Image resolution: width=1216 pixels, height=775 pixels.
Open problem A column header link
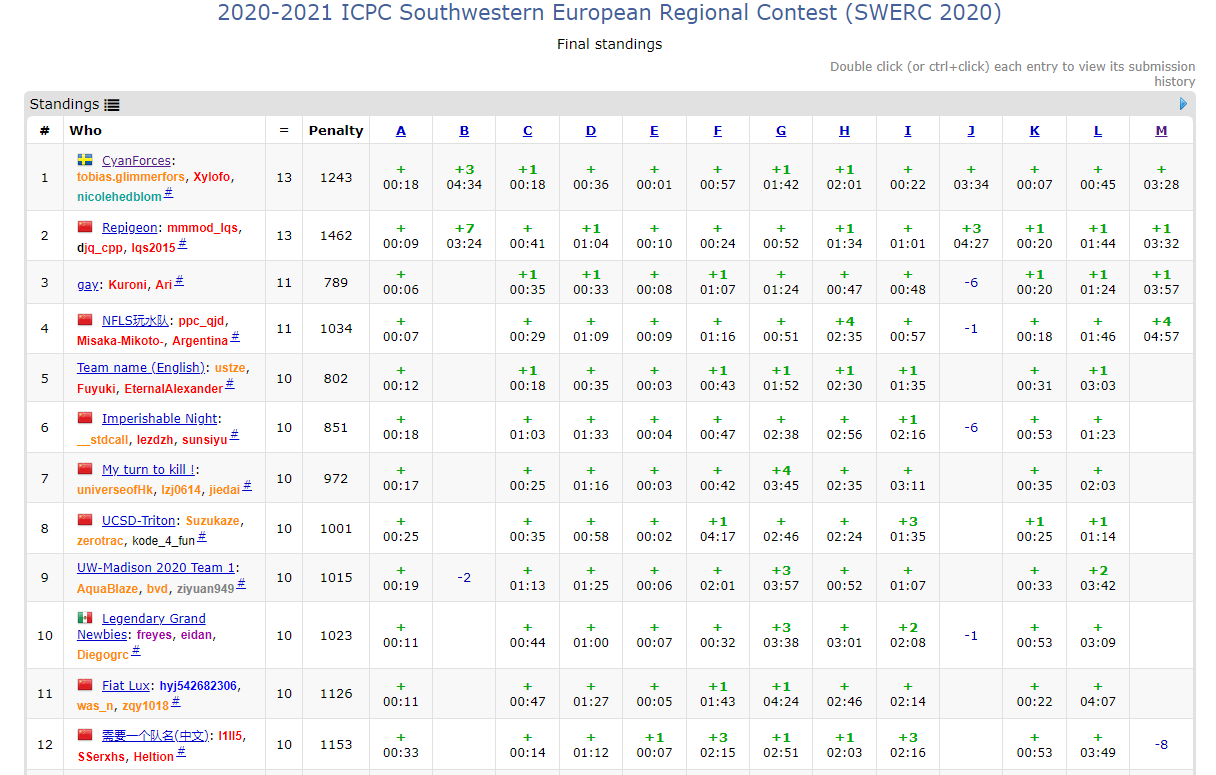tap(401, 131)
